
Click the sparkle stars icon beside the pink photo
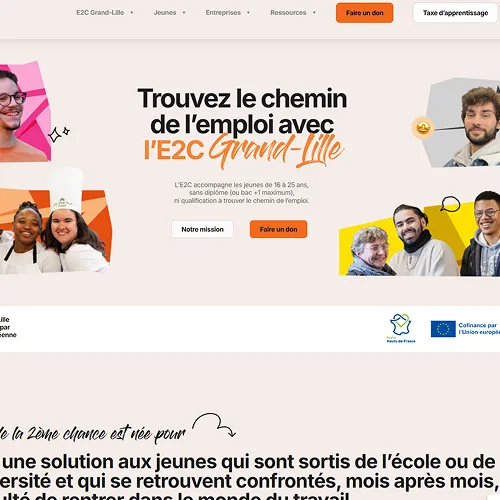pos(59,134)
